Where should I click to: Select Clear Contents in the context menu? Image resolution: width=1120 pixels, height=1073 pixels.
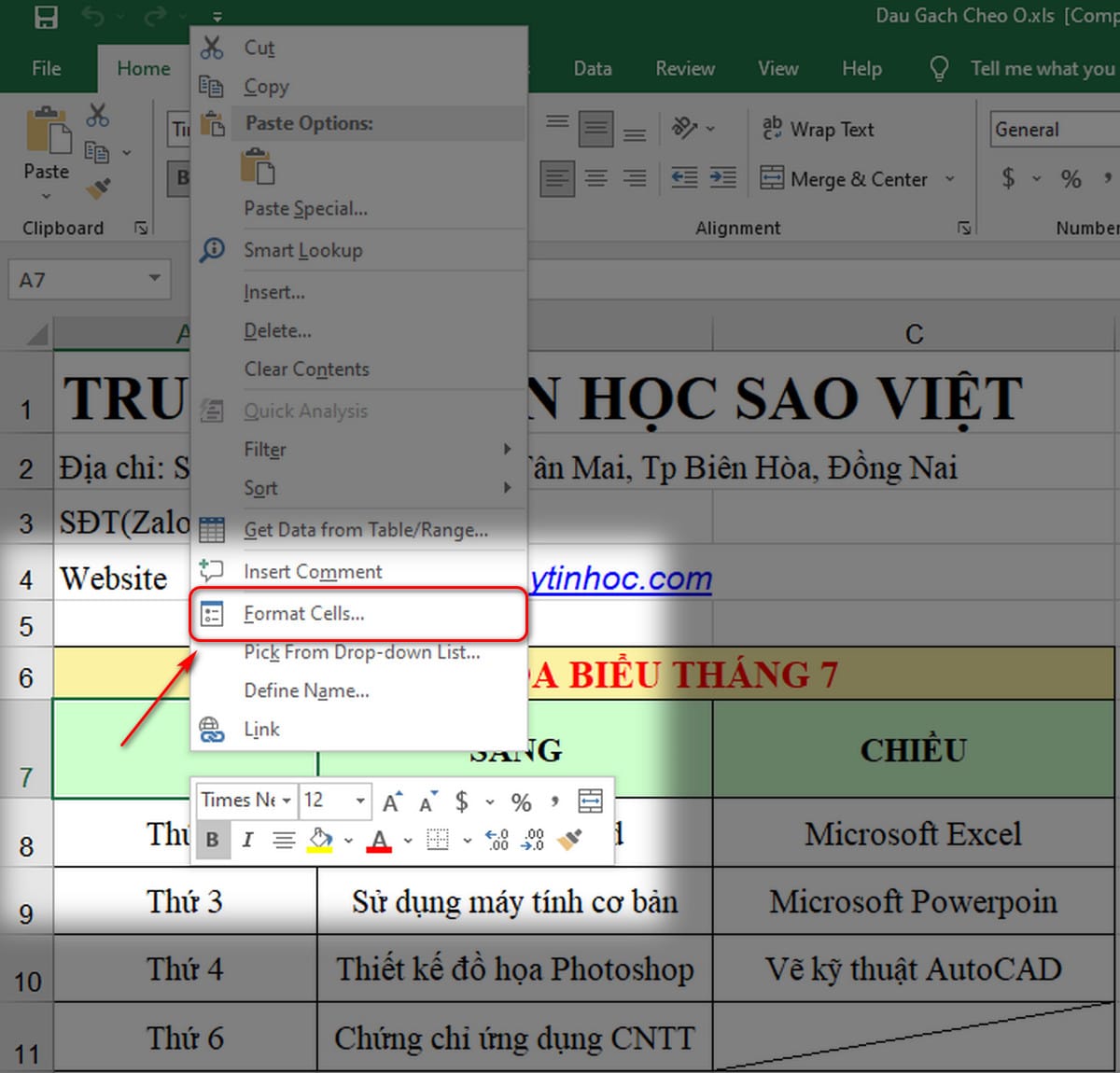(x=306, y=369)
